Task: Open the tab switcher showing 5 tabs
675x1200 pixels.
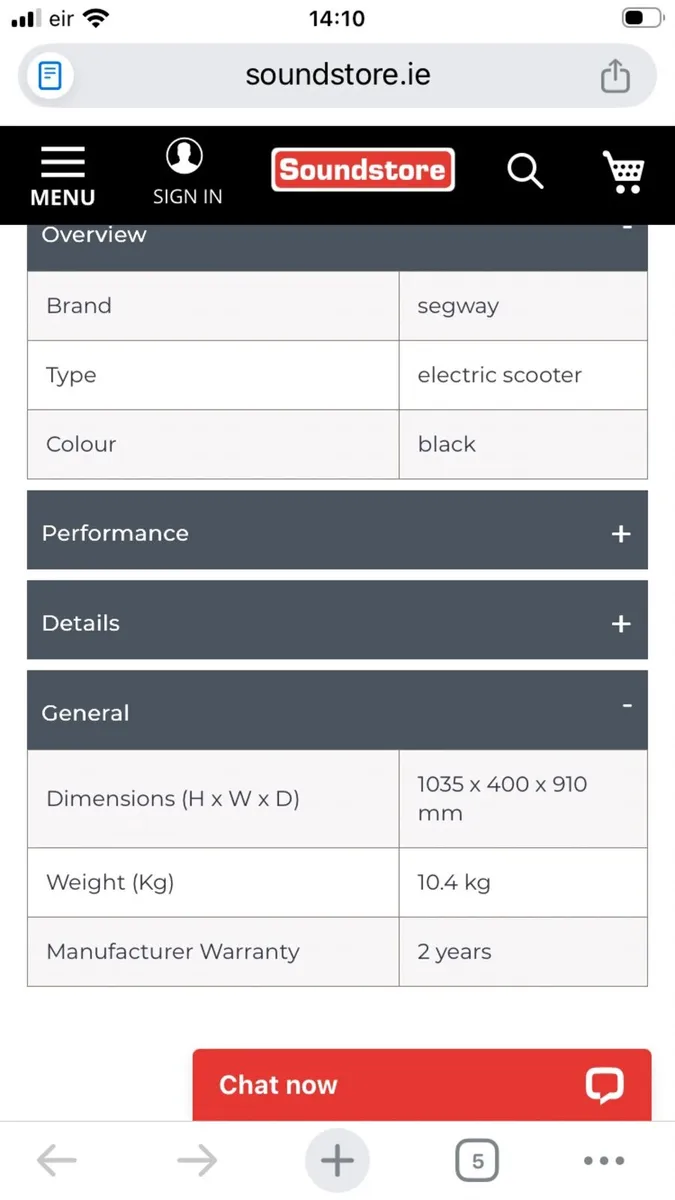Action: click(477, 1160)
